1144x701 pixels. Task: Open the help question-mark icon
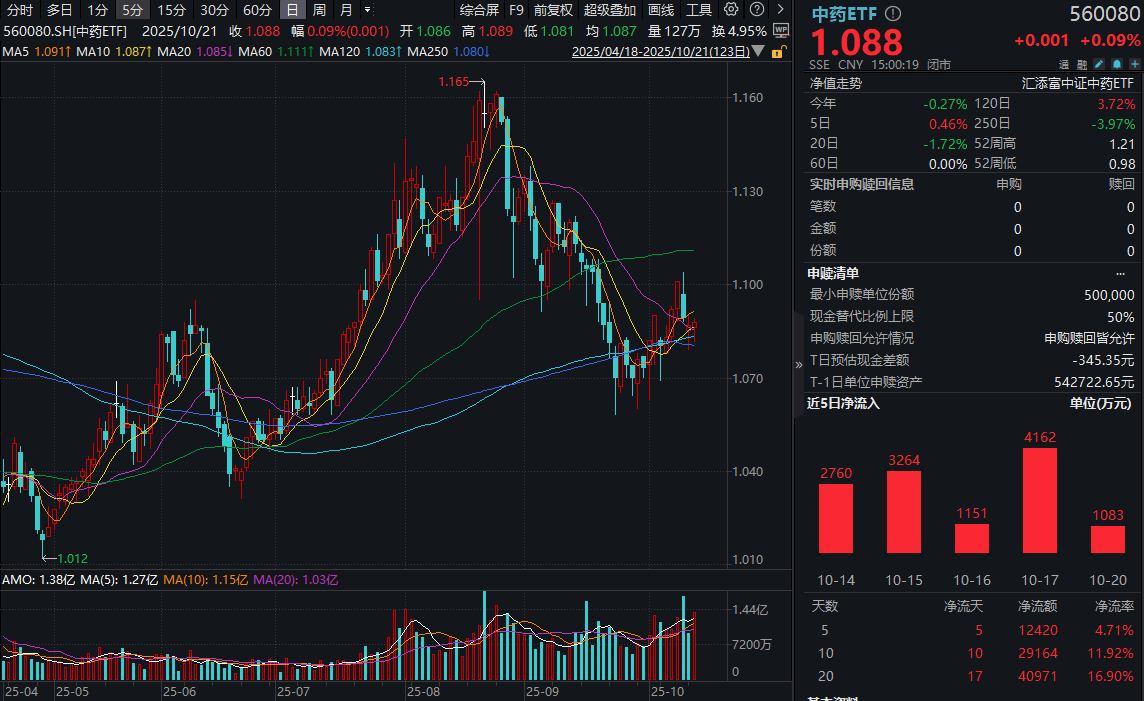(757, 10)
